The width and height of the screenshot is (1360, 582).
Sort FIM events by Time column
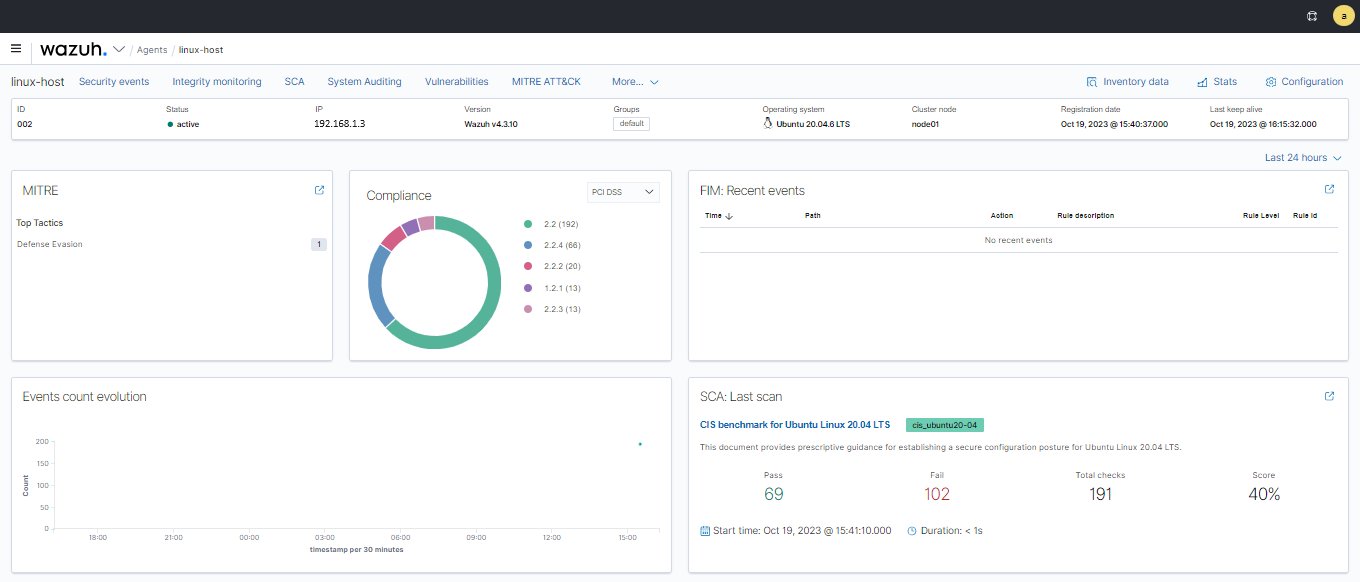[x=719, y=215]
